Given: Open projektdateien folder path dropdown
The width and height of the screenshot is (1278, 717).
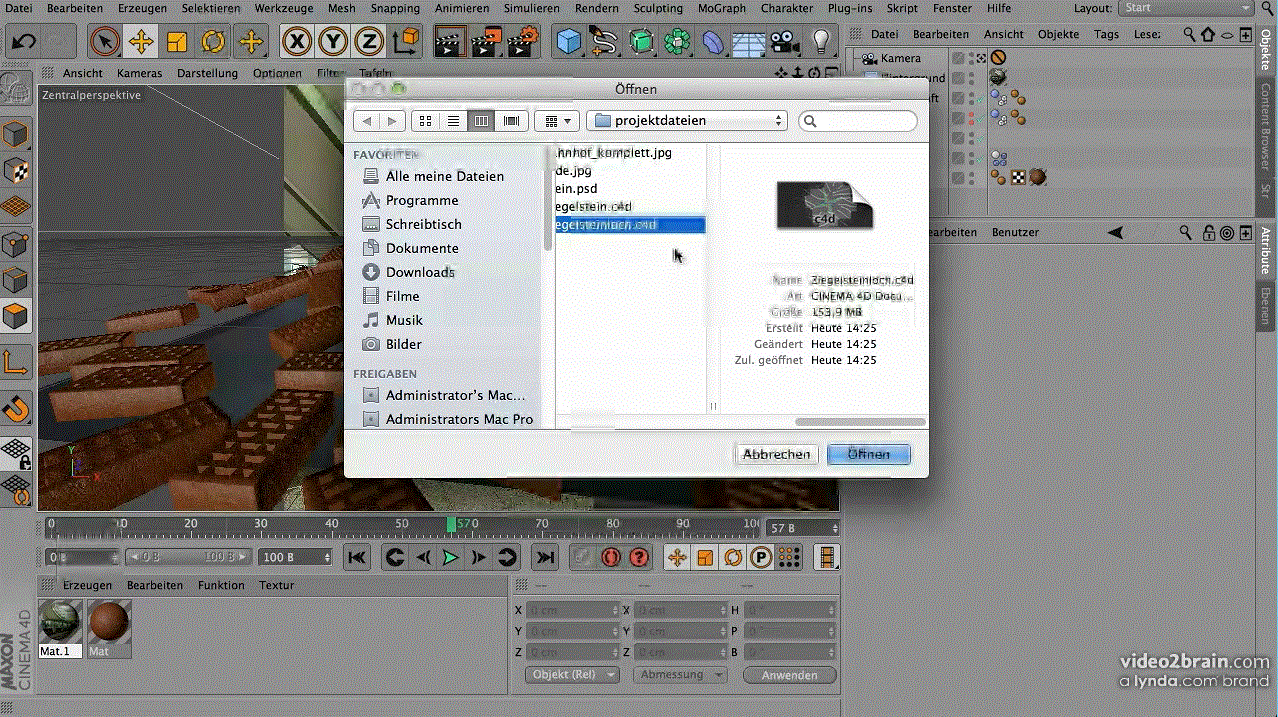Looking at the screenshot, I should [687, 120].
